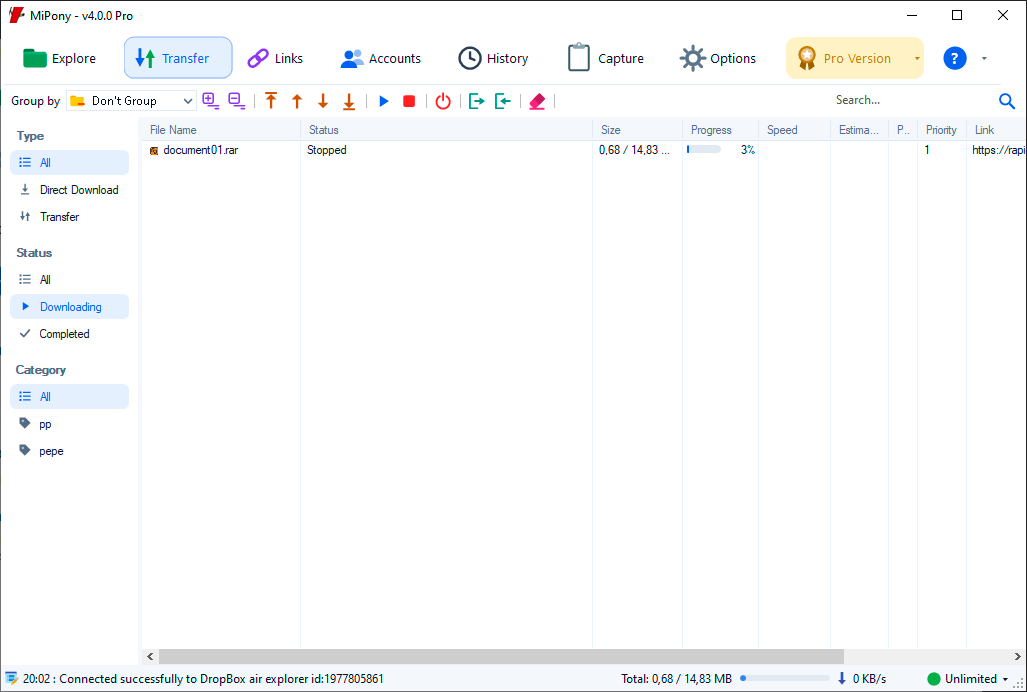Click the https://rapi link cell
Image resolution: width=1027 pixels, height=692 pixels.
[998, 150]
